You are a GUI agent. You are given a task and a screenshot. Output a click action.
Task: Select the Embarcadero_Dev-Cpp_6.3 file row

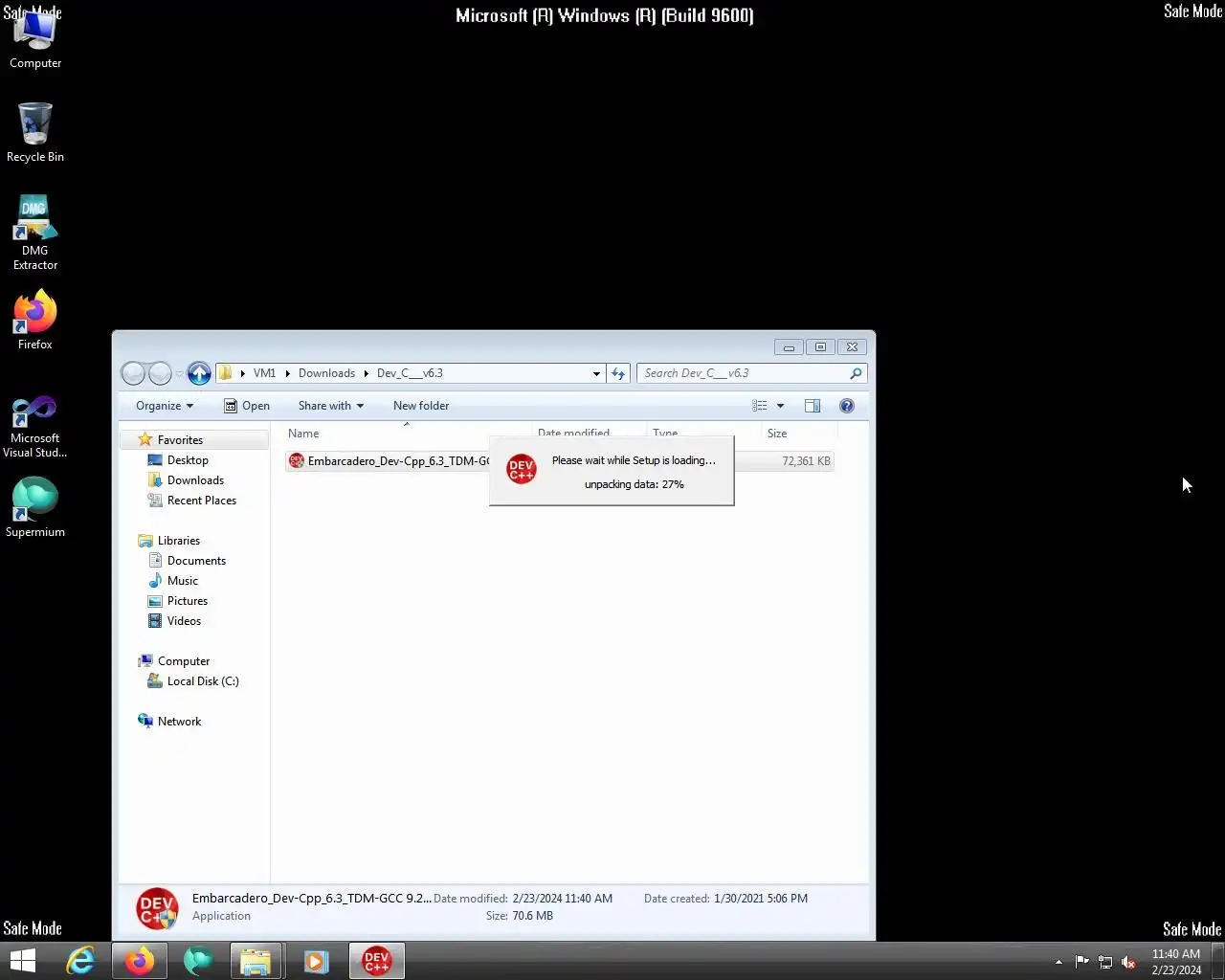tap(559, 461)
